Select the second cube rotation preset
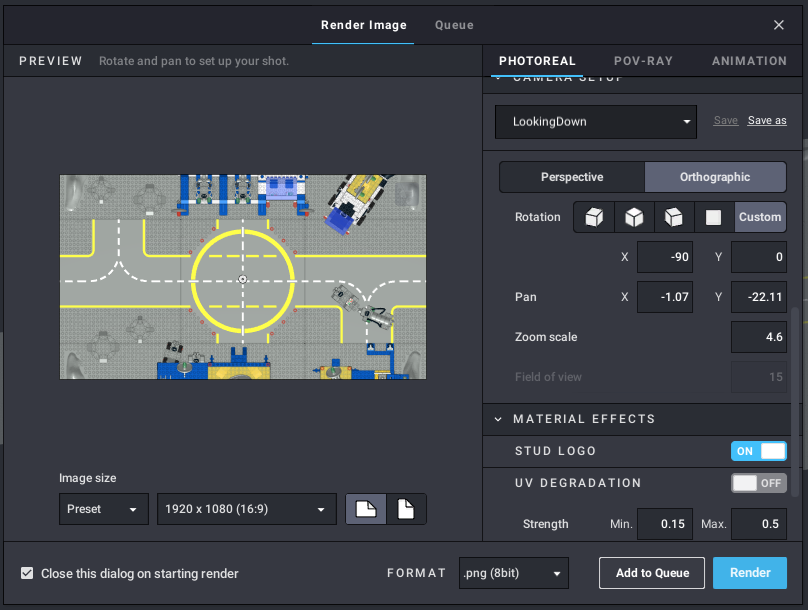The image size is (808, 610). (634, 217)
